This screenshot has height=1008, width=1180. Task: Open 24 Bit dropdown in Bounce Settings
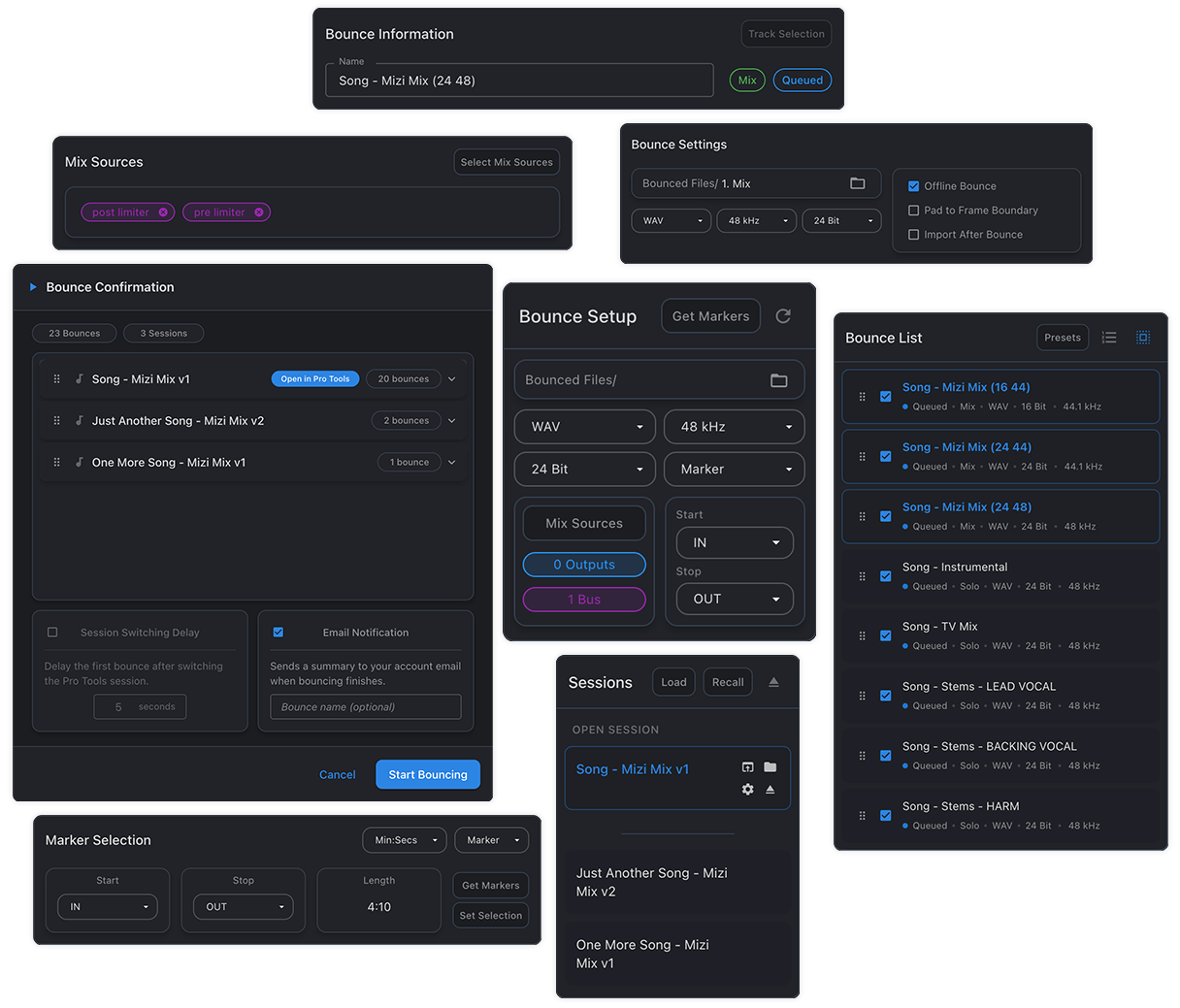coord(842,221)
